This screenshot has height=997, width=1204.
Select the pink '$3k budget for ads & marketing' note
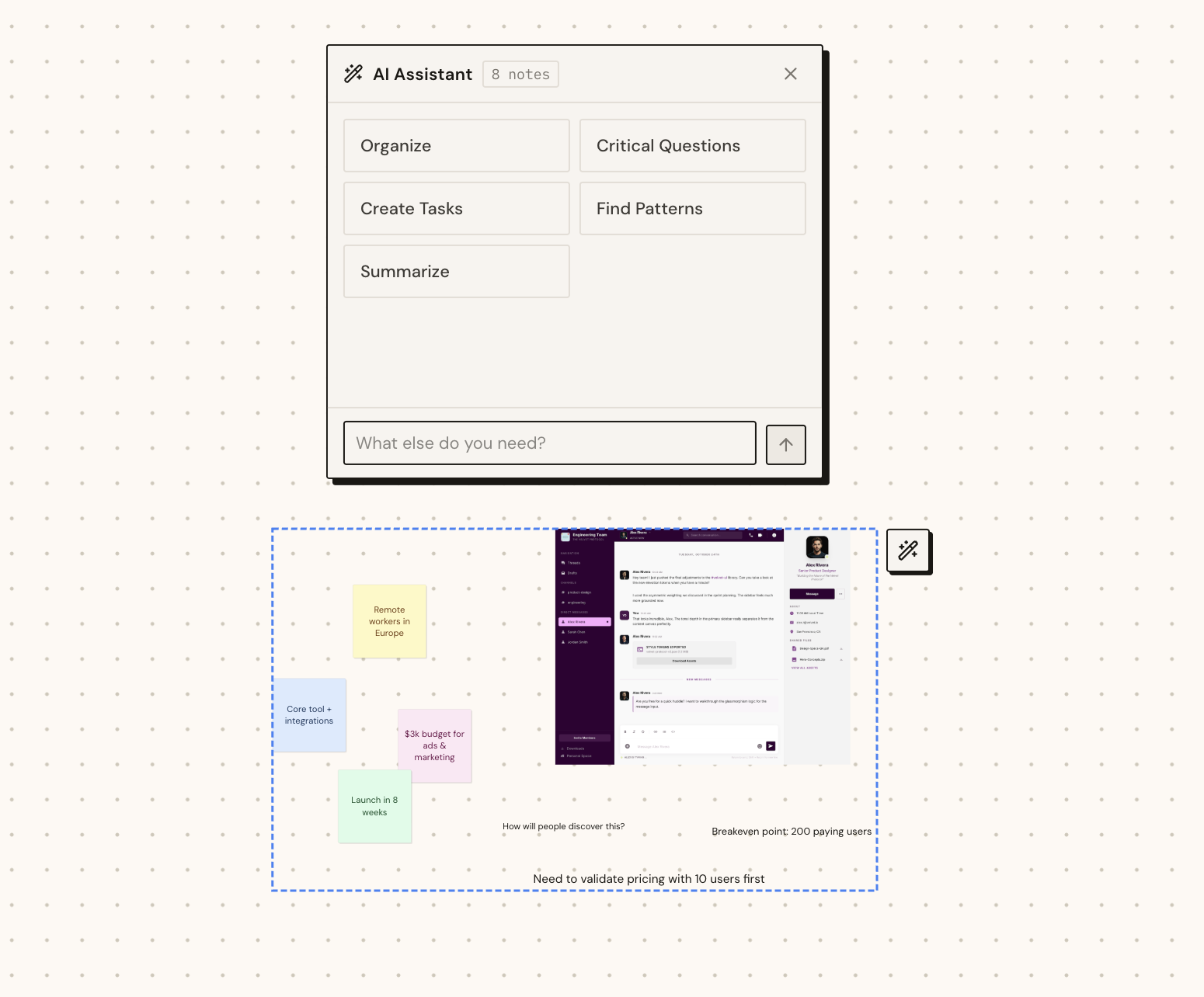point(434,745)
